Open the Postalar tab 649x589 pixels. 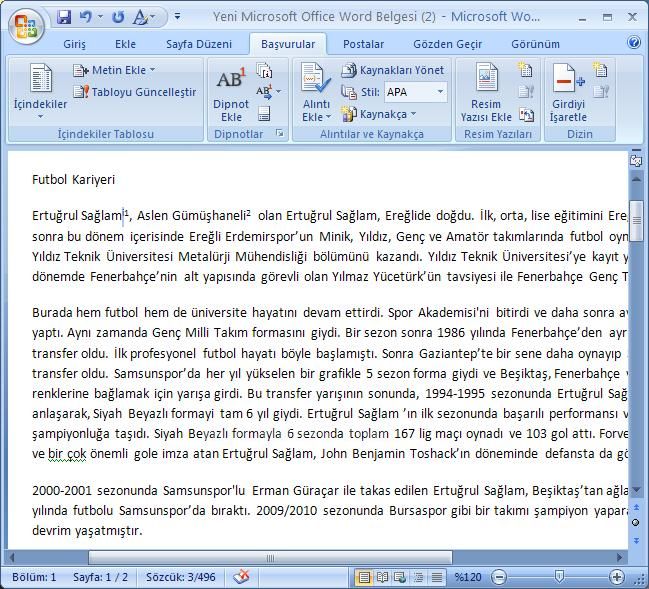pos(363,44)
